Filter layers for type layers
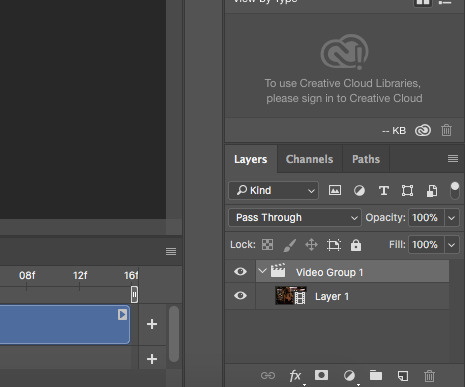The width and height of the screenshot is (465, 387). [x=383, y=190]
